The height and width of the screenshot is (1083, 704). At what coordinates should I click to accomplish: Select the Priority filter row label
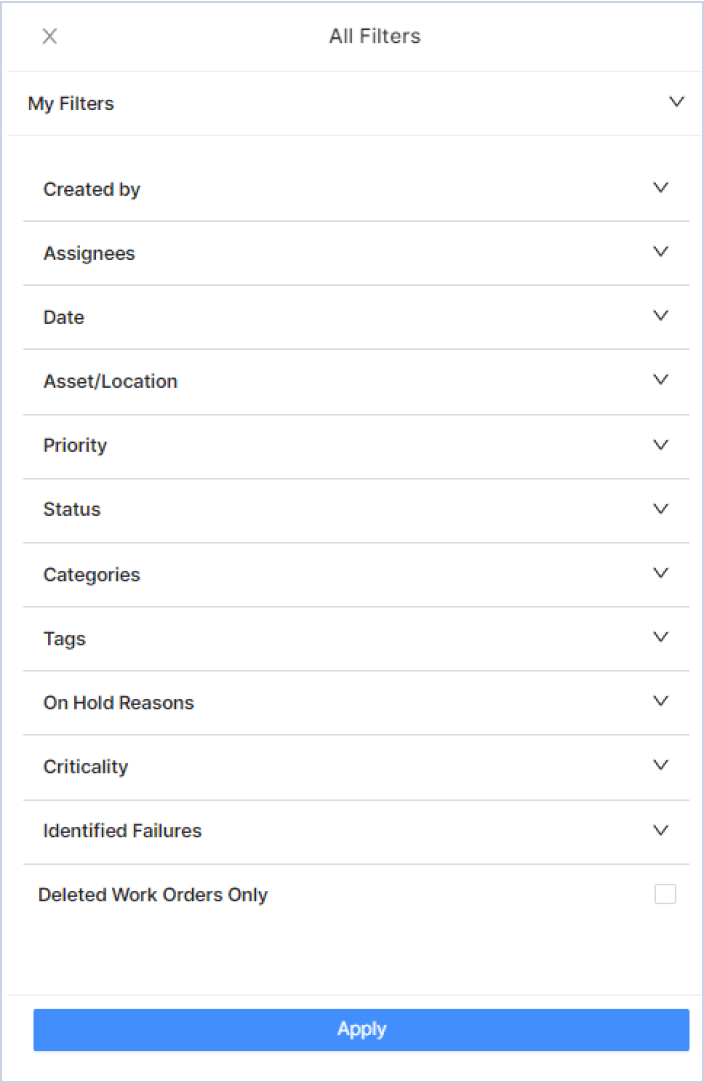(75, 446)
